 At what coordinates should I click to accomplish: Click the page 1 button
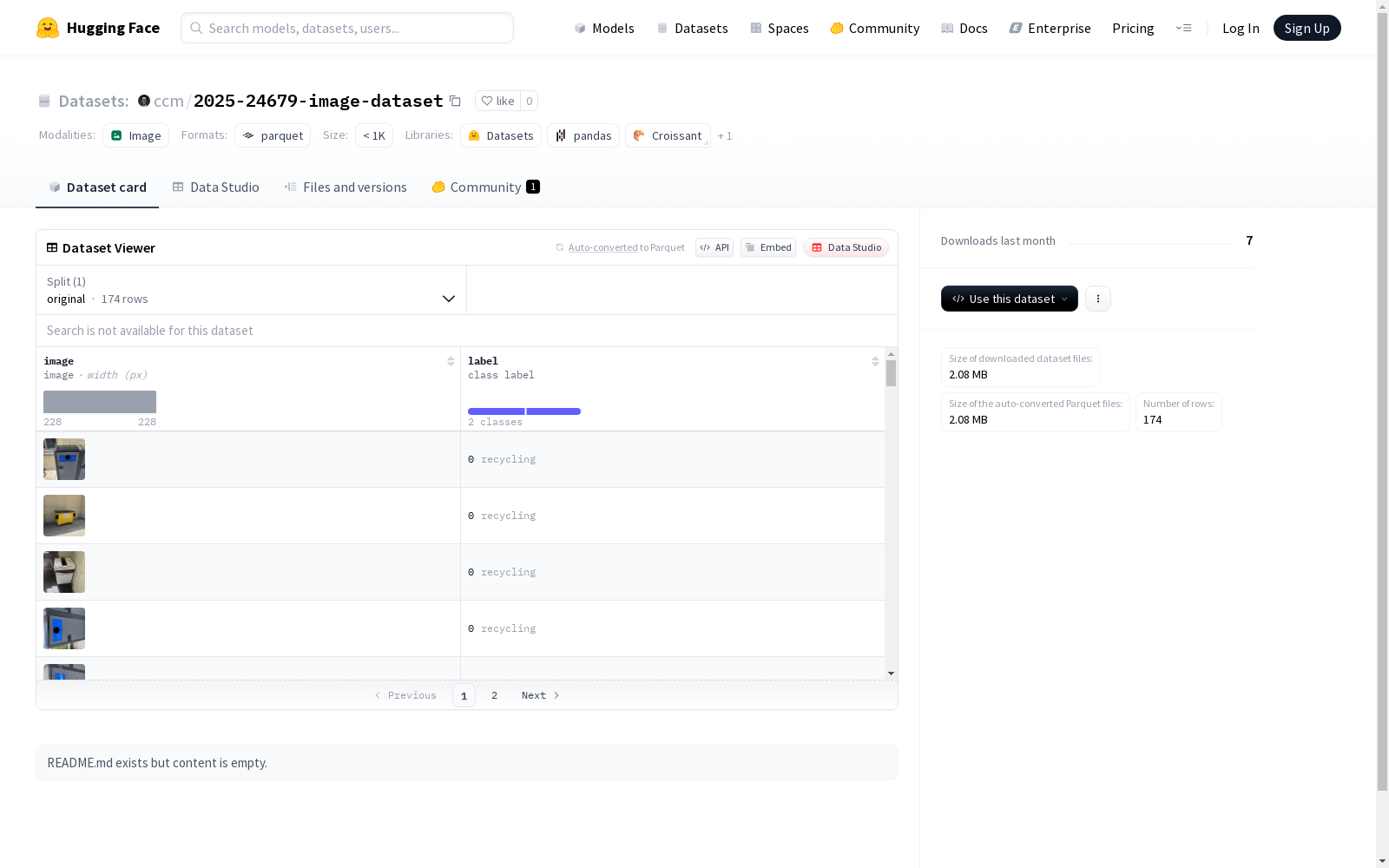[x=464, y=695]
